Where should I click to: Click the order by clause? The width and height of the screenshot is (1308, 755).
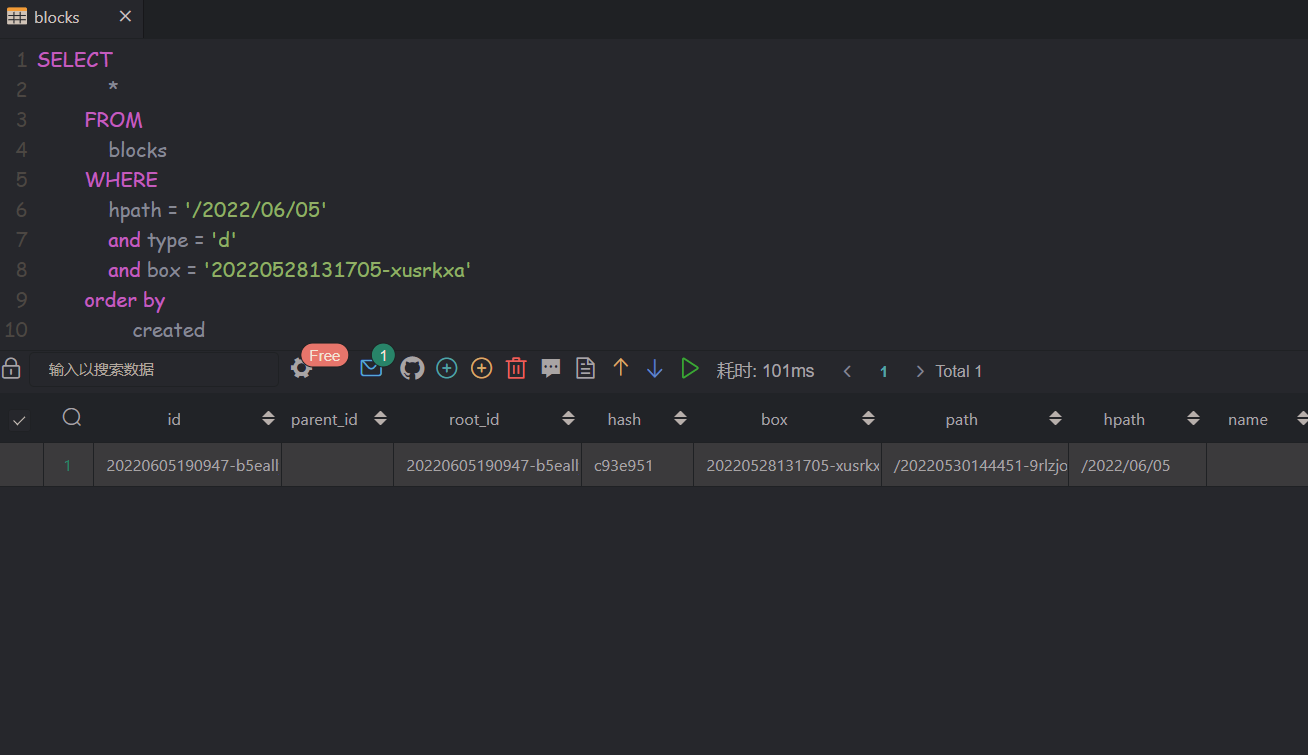(x=125, y=300)
